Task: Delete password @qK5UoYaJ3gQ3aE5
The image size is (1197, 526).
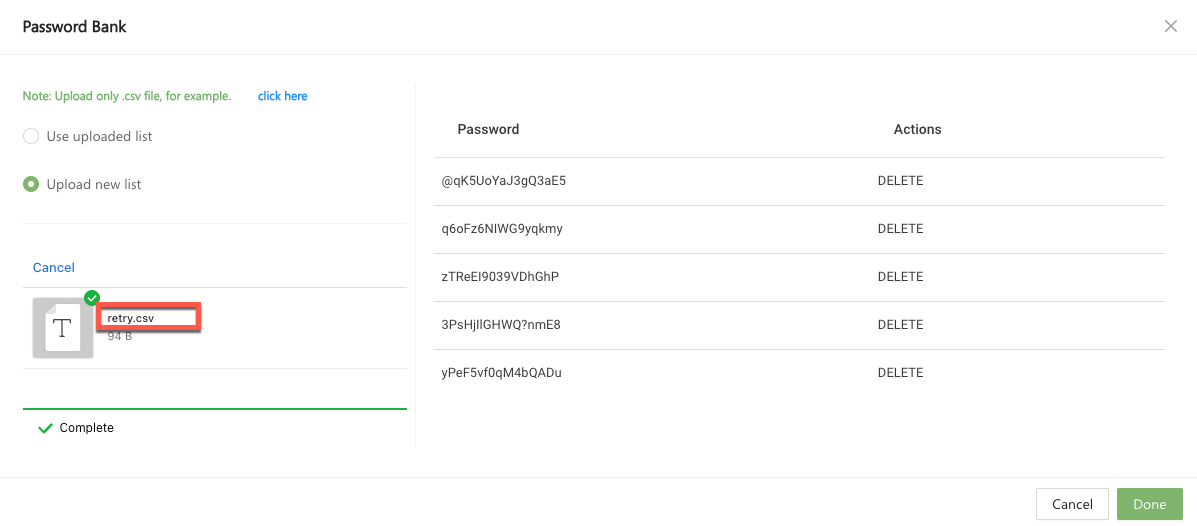Action: pyautogui.click(x=900, y=181)
